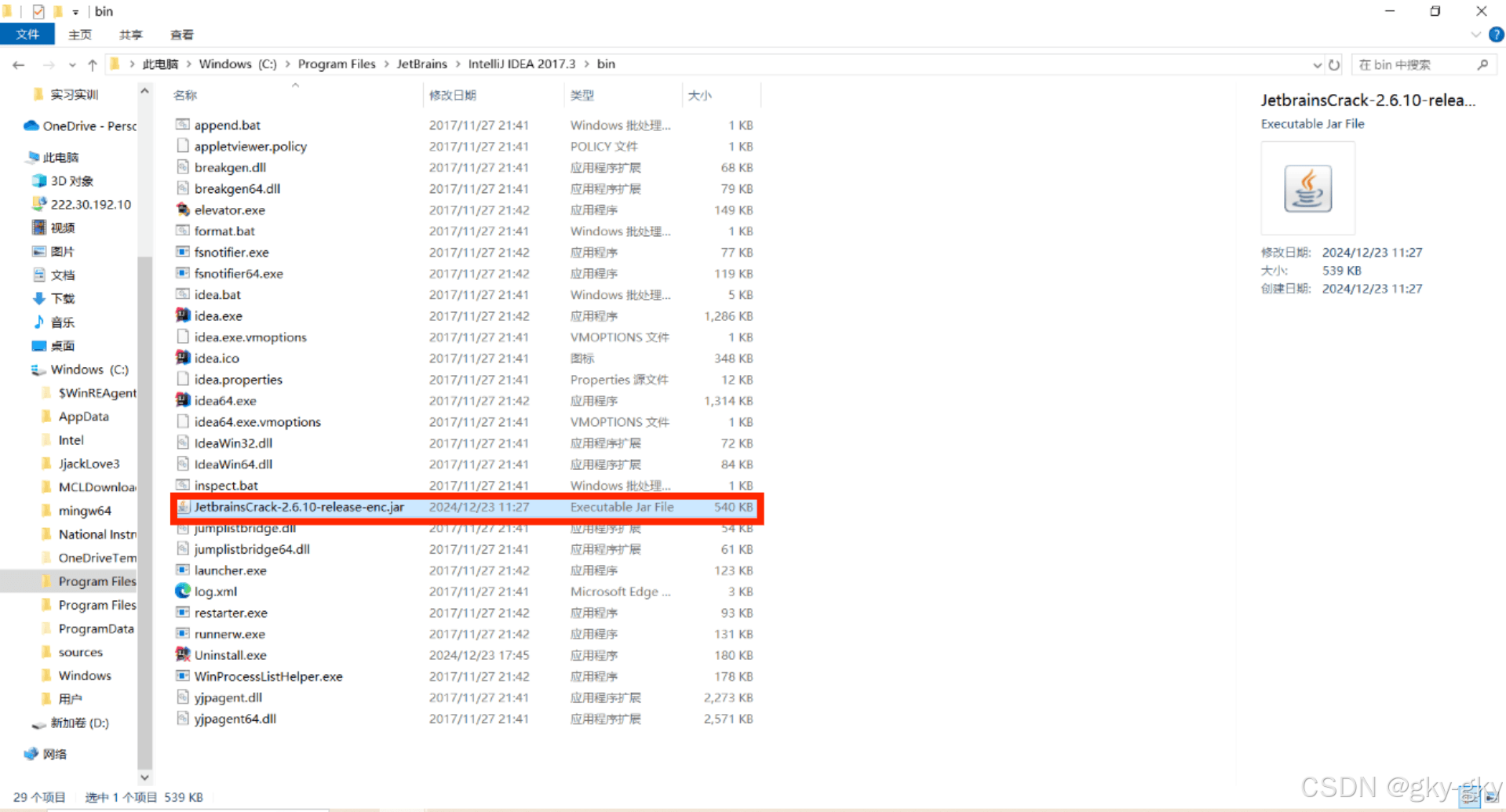
Task: Select Windows (C:) drive in sidebar
Action: (x=80, y=370)
